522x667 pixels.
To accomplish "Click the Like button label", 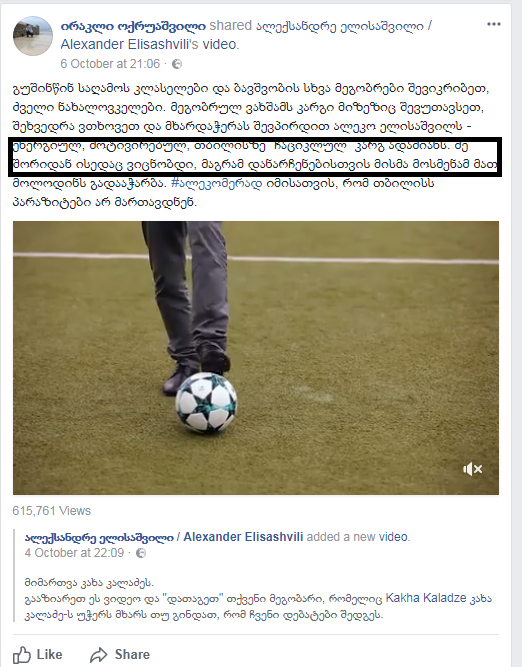I will pyautogui.click(x=49, y=655).
